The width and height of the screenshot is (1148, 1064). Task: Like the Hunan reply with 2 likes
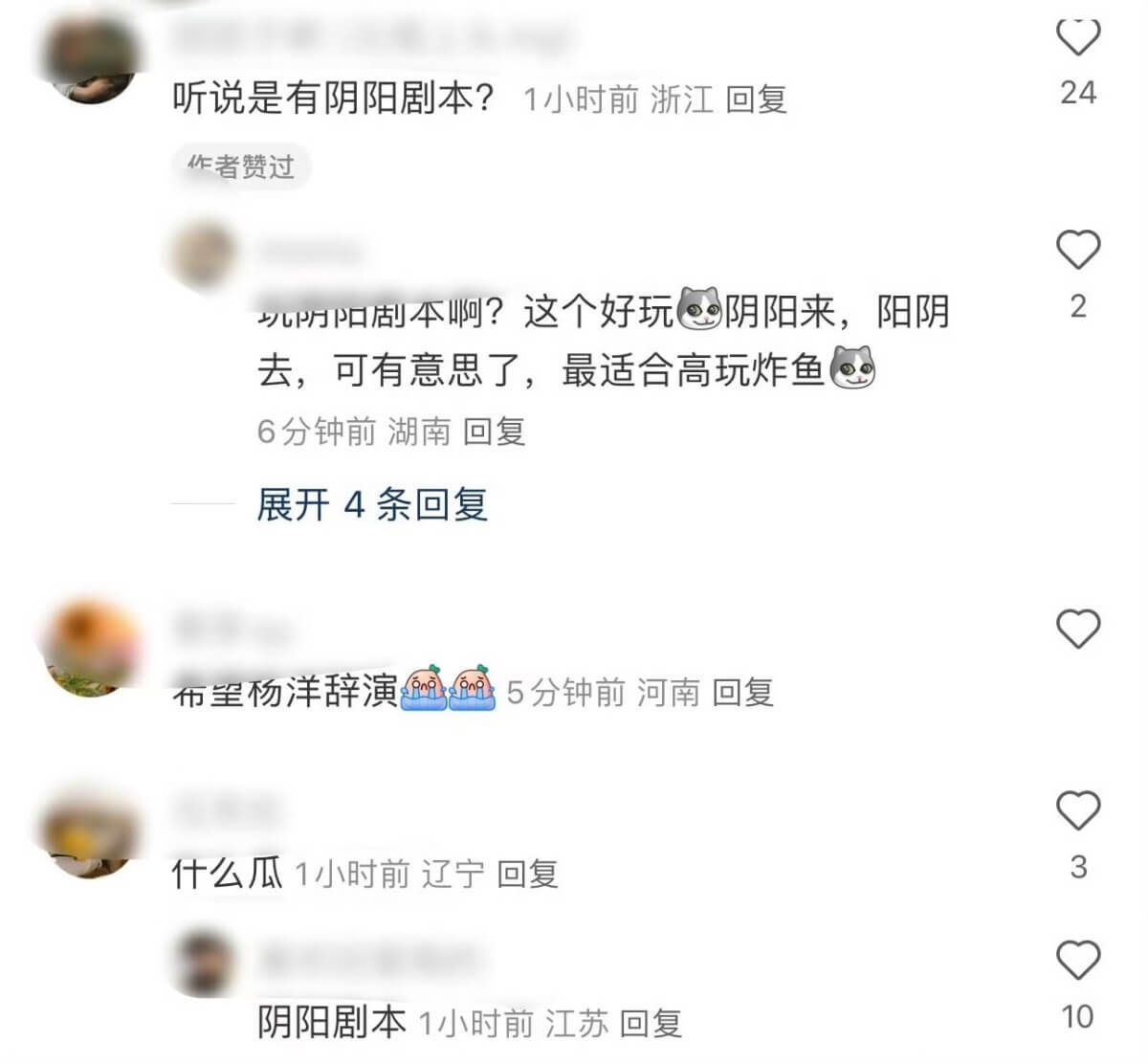(1078, 250)
